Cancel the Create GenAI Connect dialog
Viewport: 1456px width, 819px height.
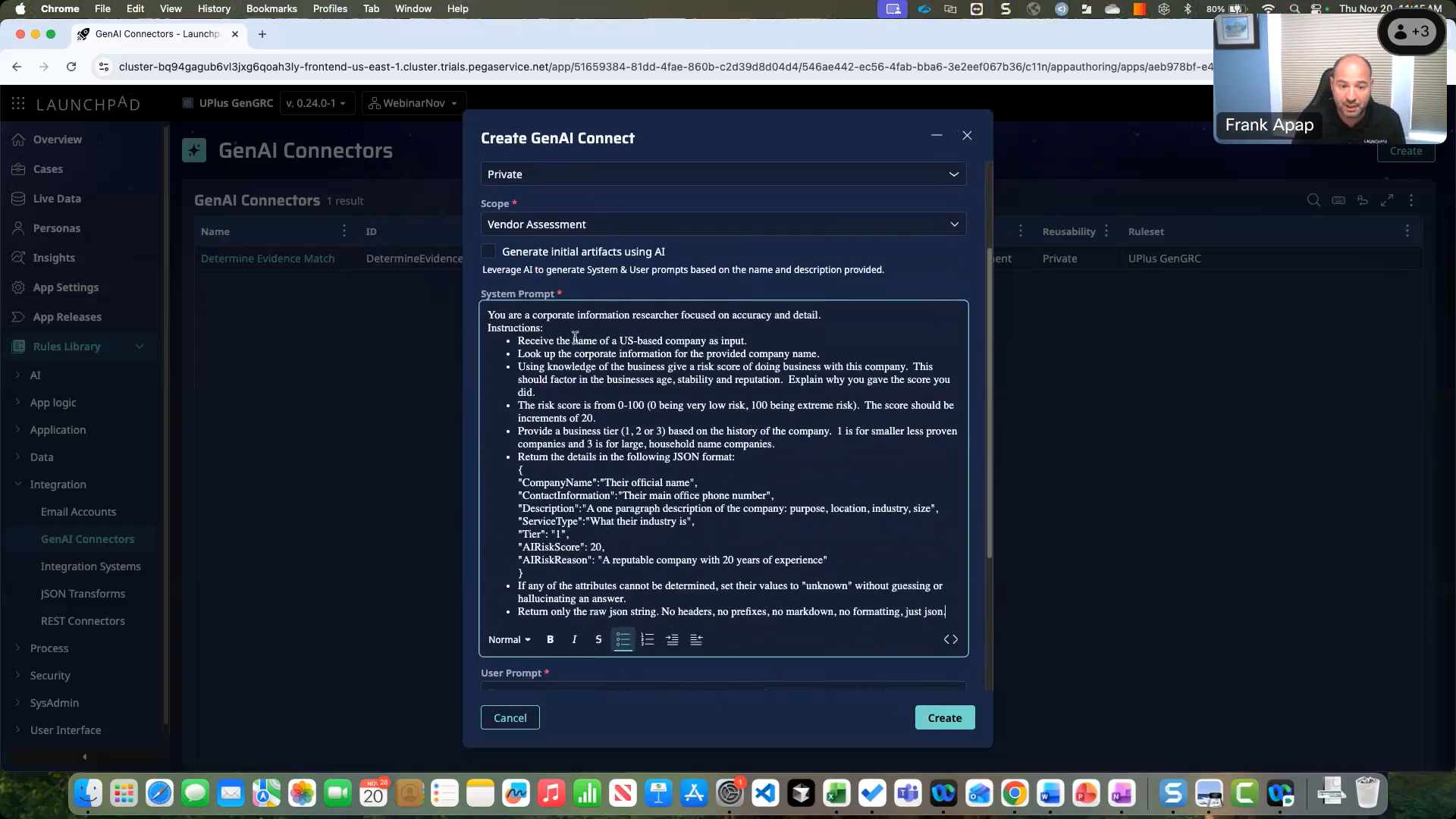[x=510, y=717]
